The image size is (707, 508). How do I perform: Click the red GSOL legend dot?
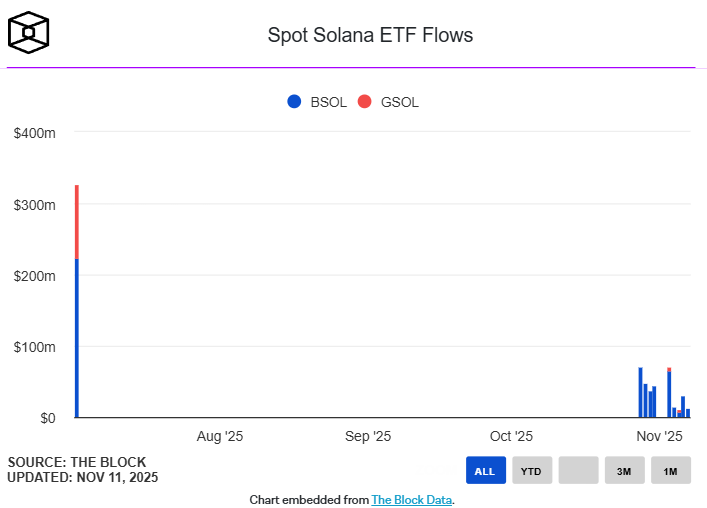364,101
